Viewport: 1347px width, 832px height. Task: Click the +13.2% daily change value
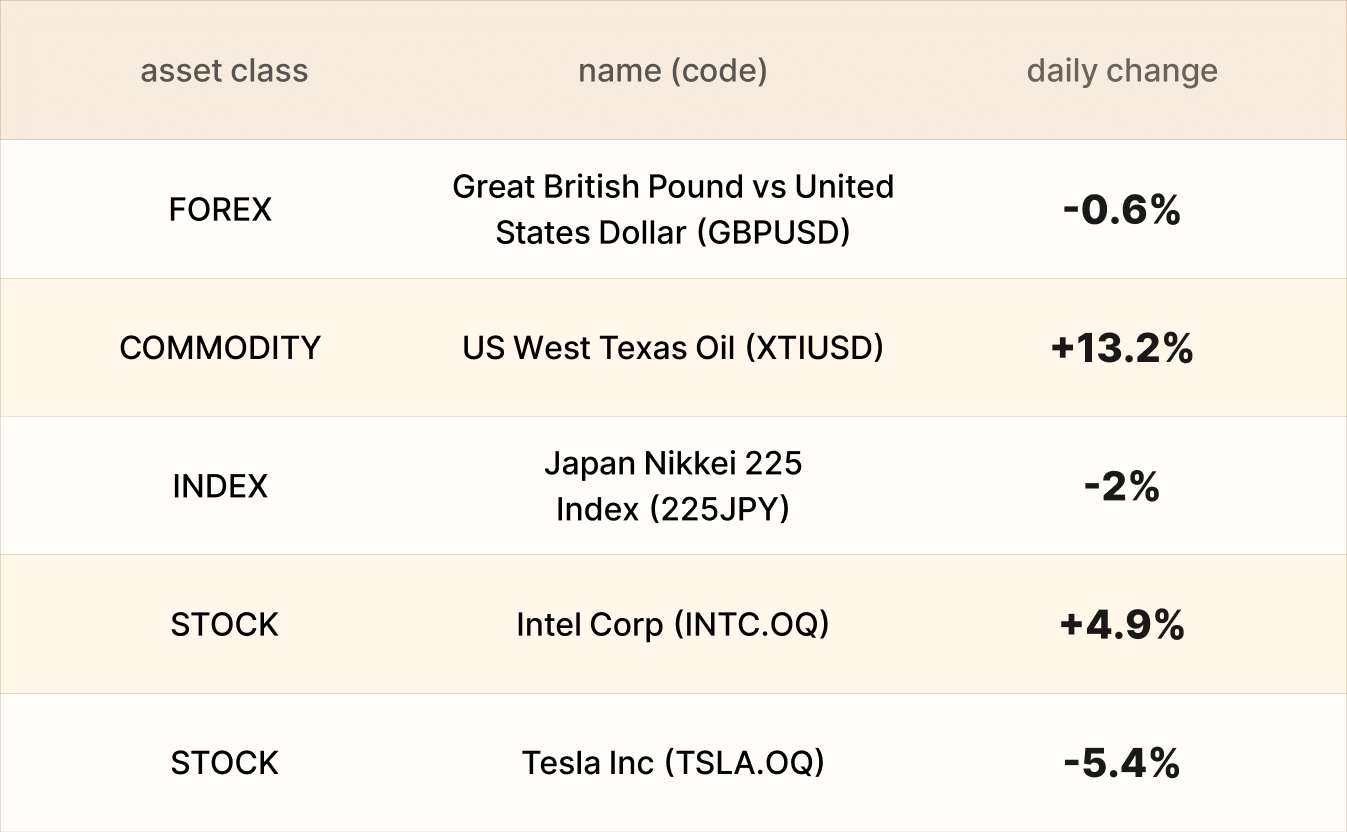(1122, 348)
